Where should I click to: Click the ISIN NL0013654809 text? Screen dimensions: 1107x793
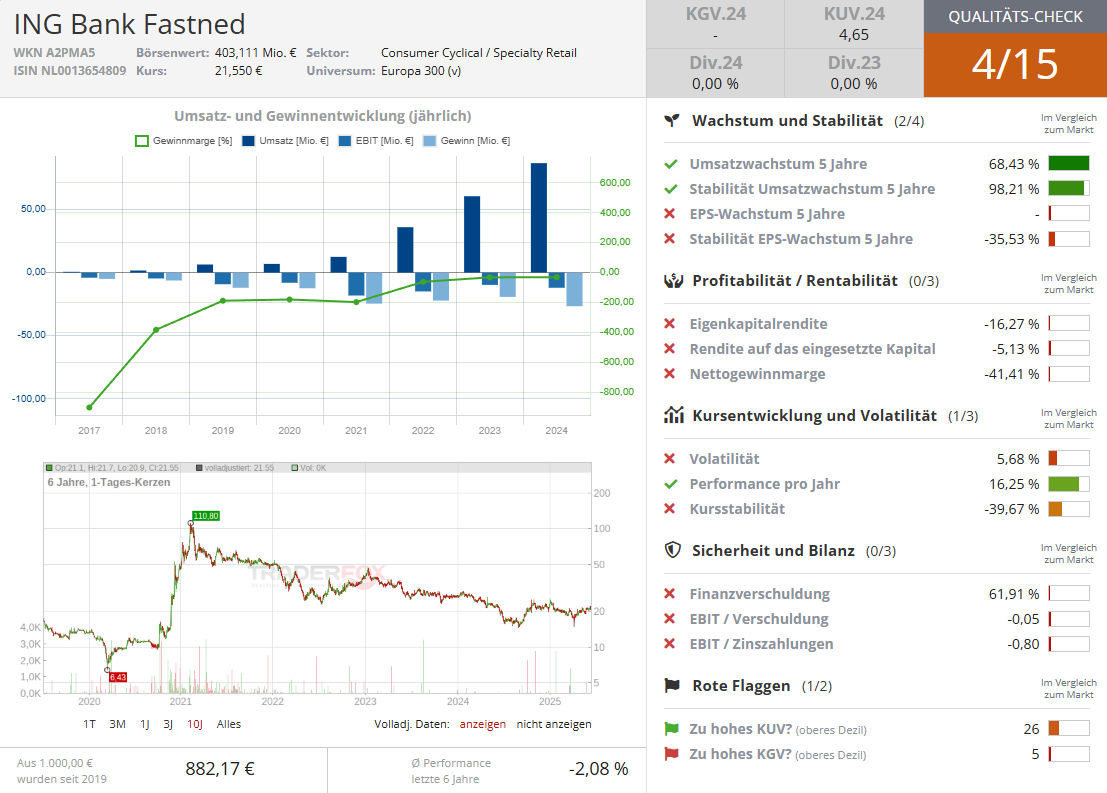(70, 71)
